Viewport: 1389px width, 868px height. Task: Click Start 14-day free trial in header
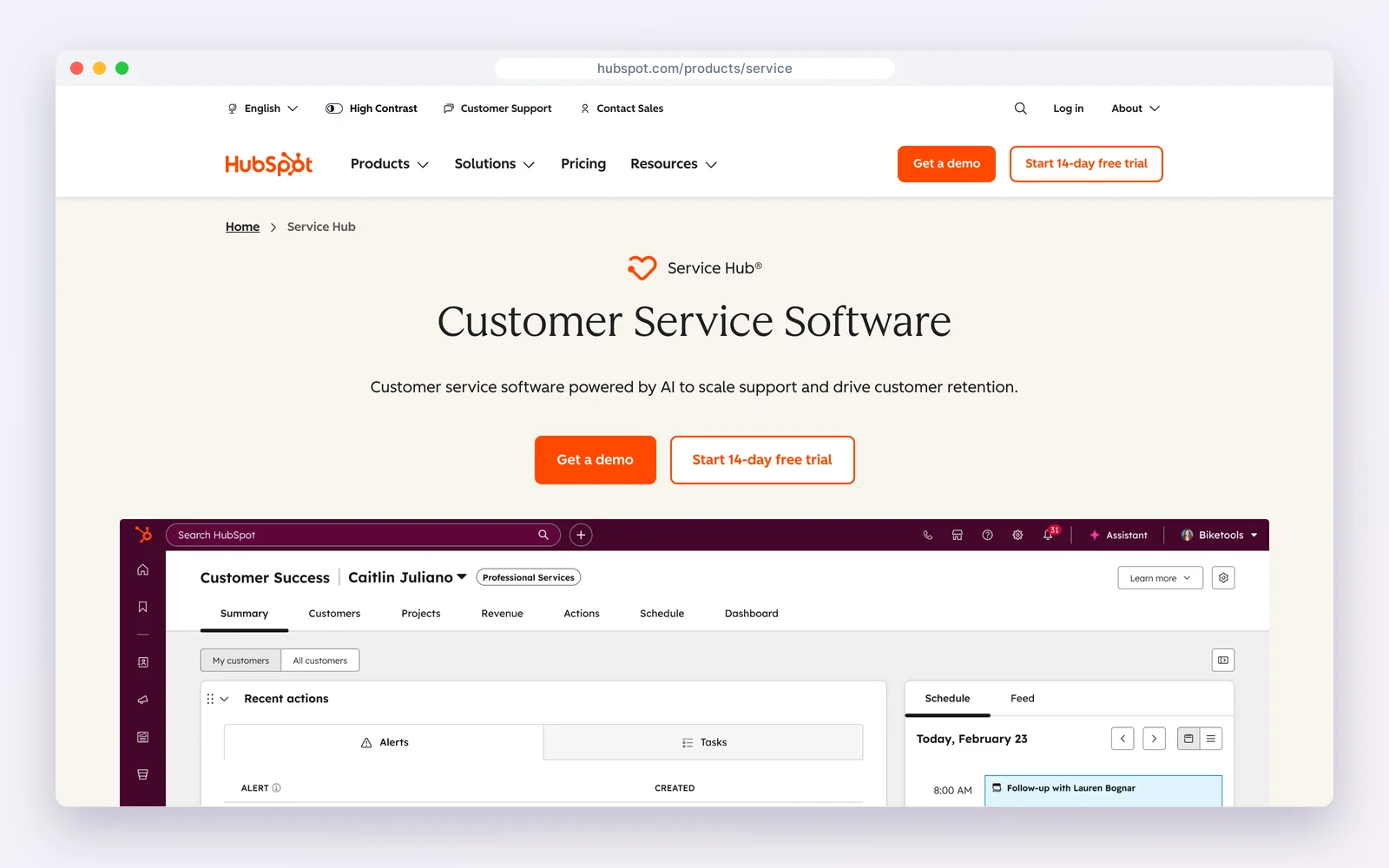pos(1086,164)
